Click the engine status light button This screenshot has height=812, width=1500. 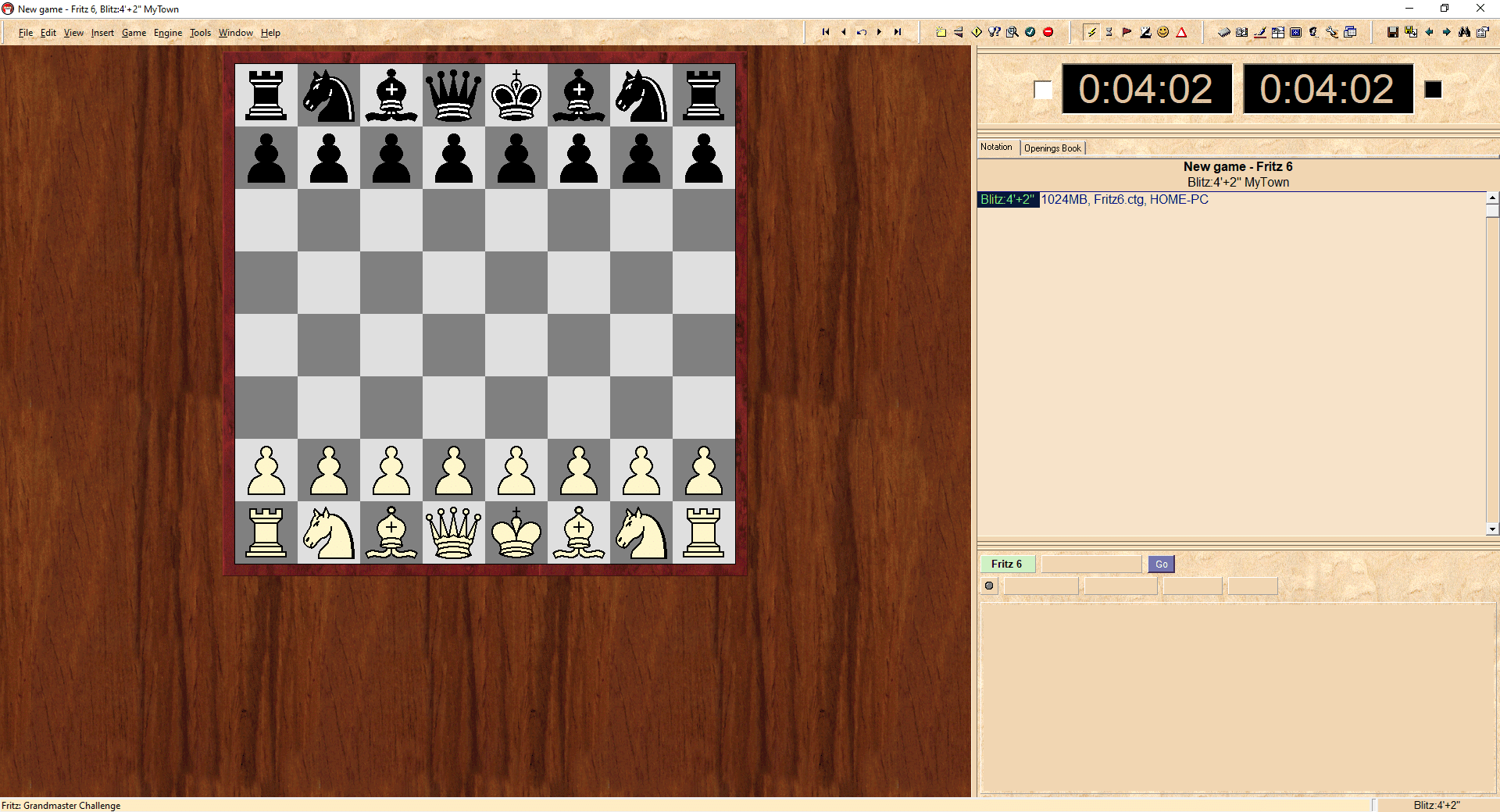pyautogui.click(x=989, y=586)
